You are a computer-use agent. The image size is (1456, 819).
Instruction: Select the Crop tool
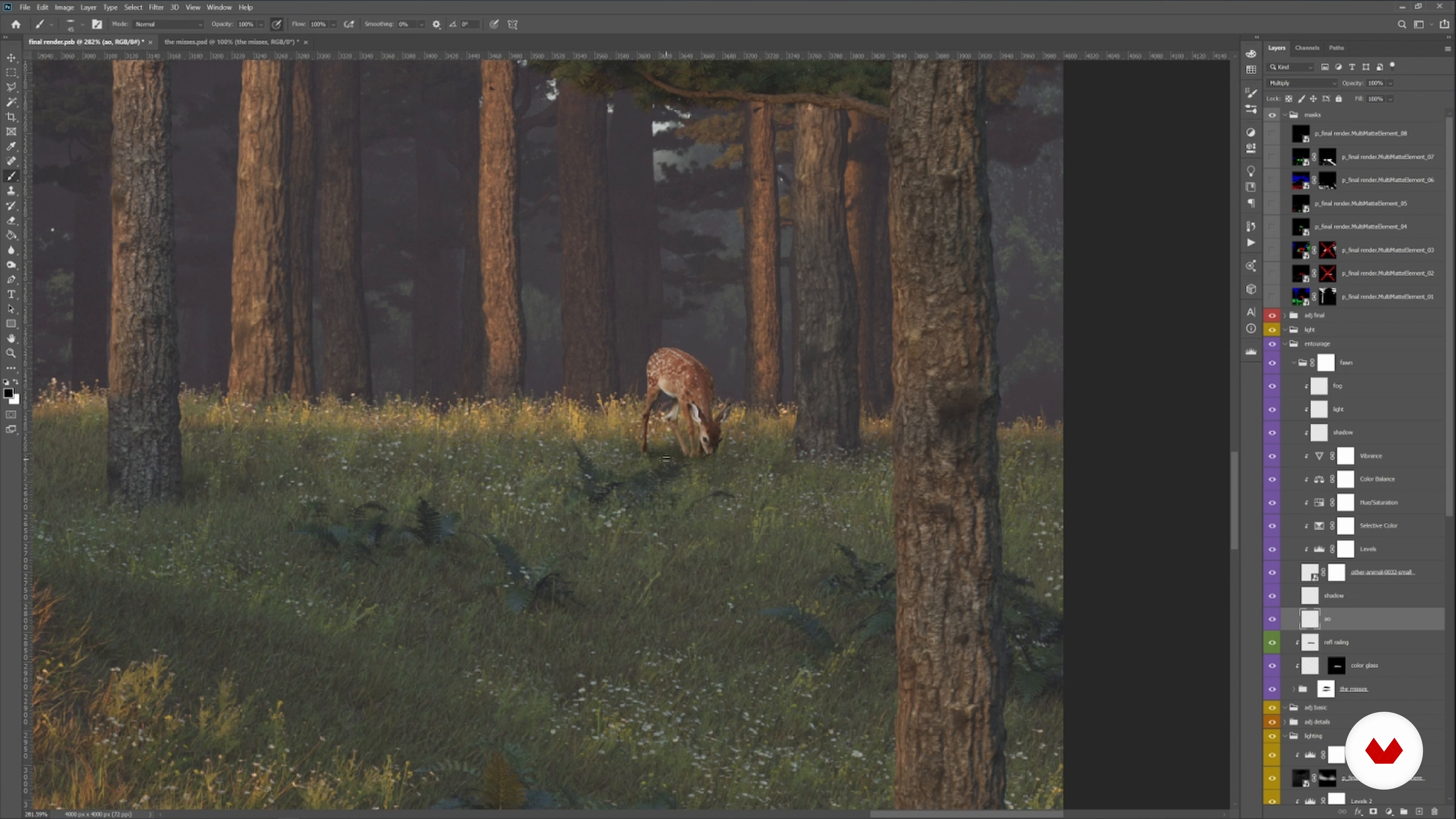[11, 117]
